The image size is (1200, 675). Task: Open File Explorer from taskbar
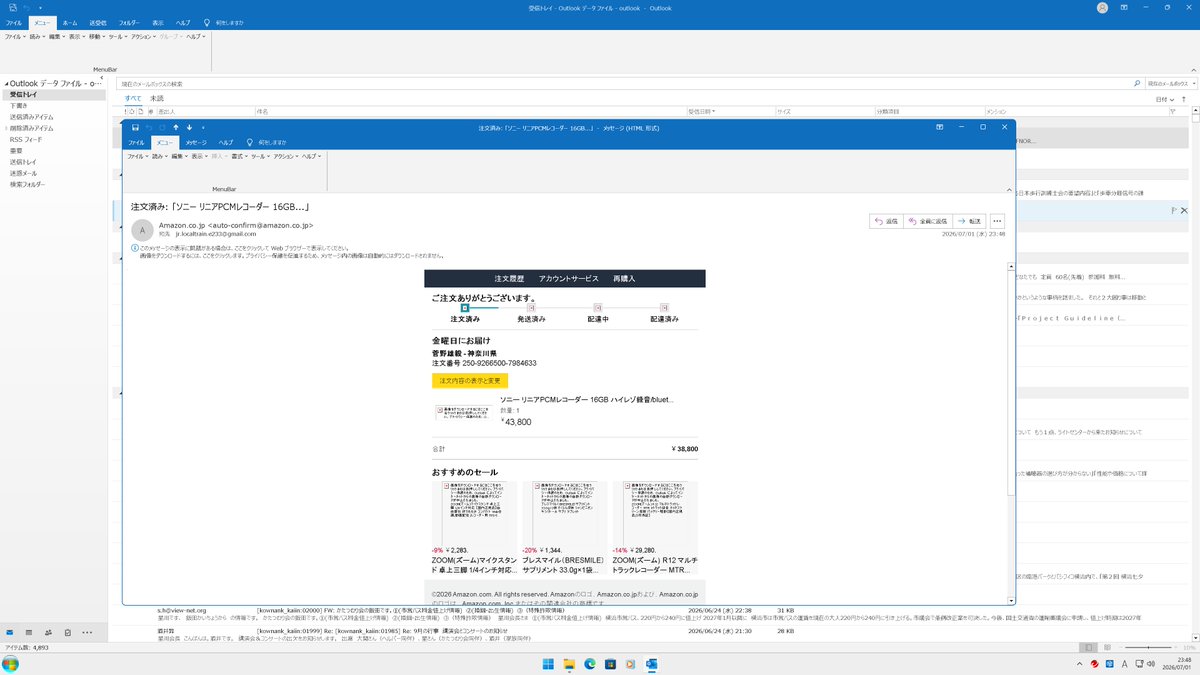click(568, 664)
